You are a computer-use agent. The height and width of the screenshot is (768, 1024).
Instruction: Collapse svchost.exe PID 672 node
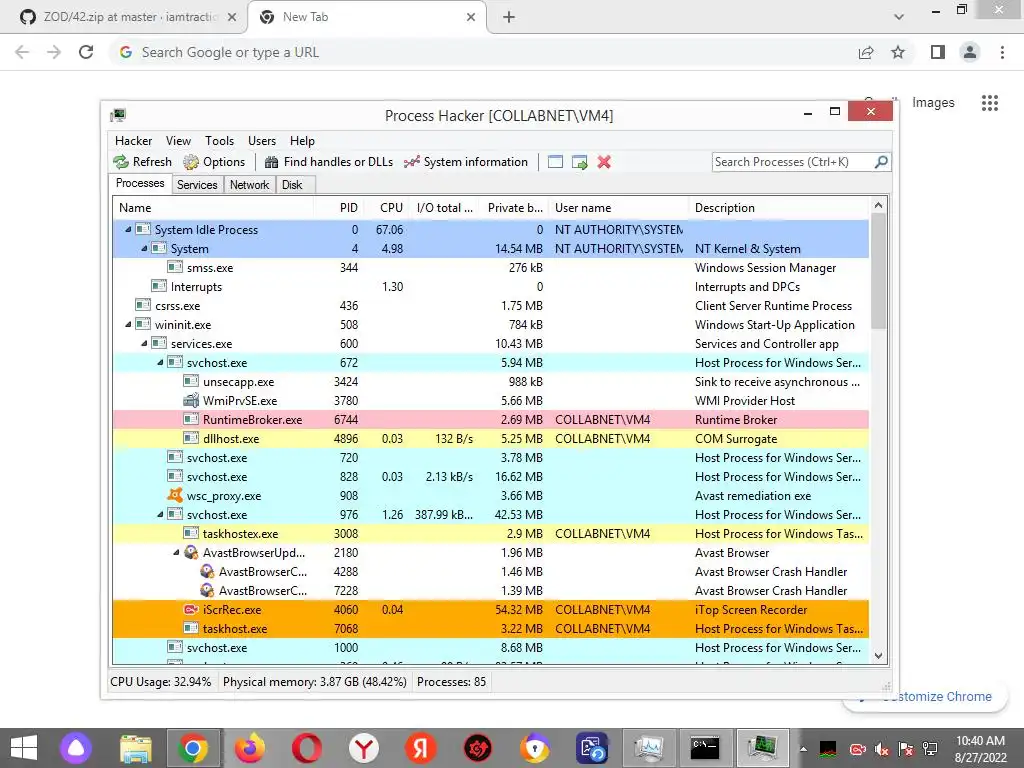pos(160,362)
